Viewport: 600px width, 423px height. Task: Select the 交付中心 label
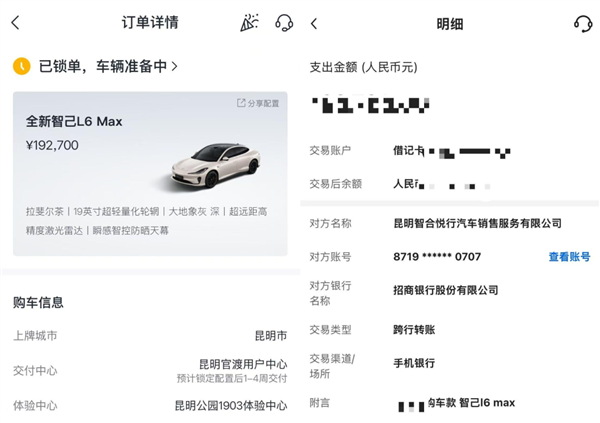tap(35, 371)
